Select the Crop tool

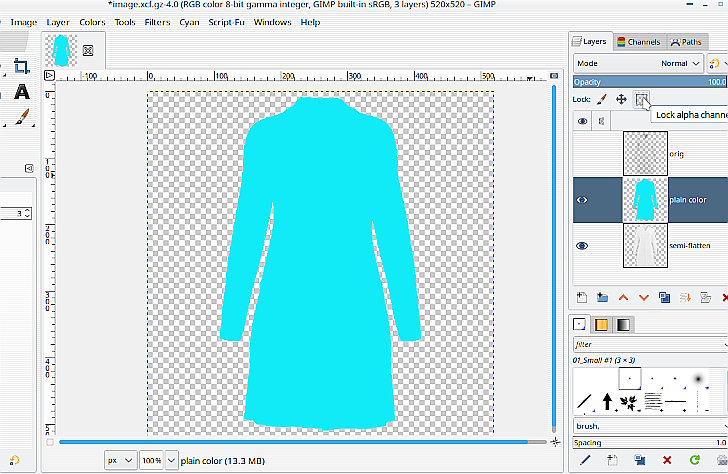pyautogui.click(x=21, y=66)
